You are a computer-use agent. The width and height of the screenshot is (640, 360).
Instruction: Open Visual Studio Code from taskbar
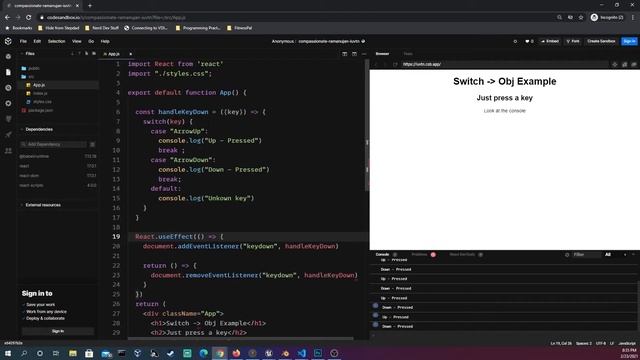point(302,353)
